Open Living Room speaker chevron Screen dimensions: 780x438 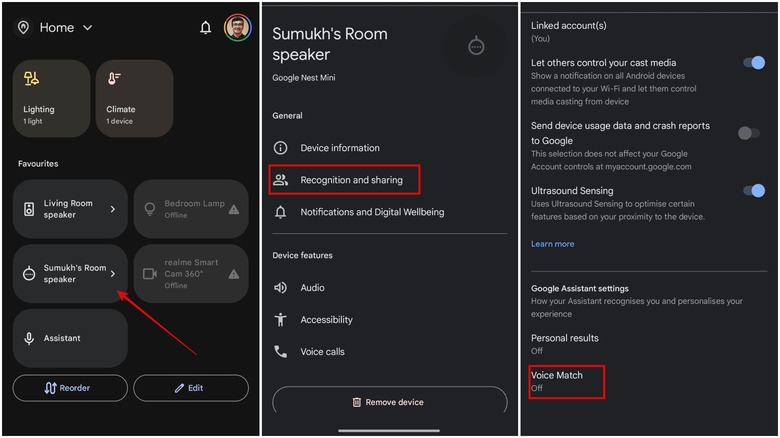click(x=112, y=209)
